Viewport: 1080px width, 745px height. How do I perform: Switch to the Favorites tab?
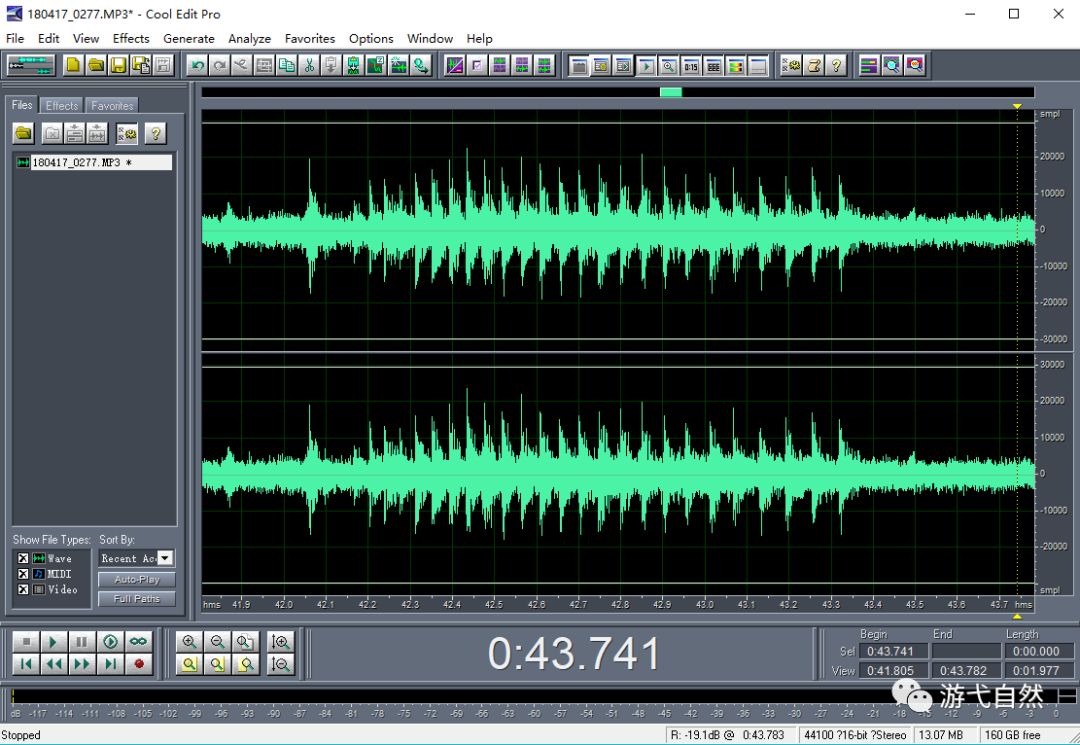pos(112,105)
